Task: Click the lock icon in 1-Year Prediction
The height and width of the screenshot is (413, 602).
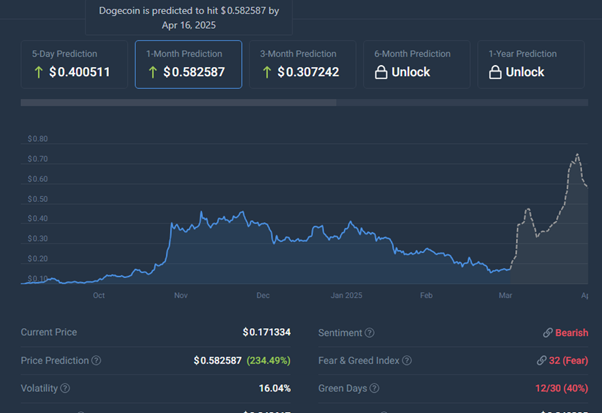Action: (x=495, y=72)
